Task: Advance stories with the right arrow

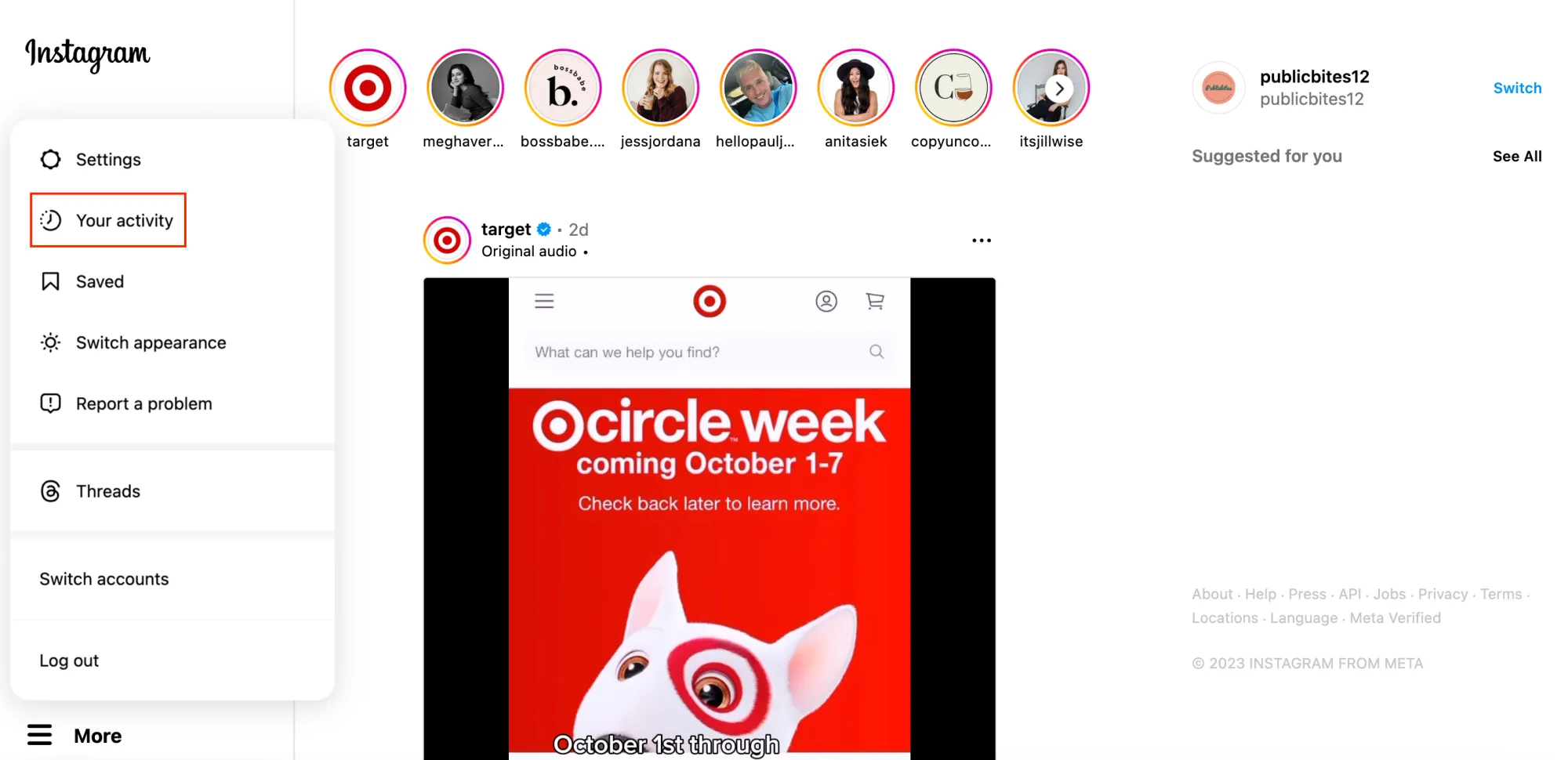Action: 1059,89
